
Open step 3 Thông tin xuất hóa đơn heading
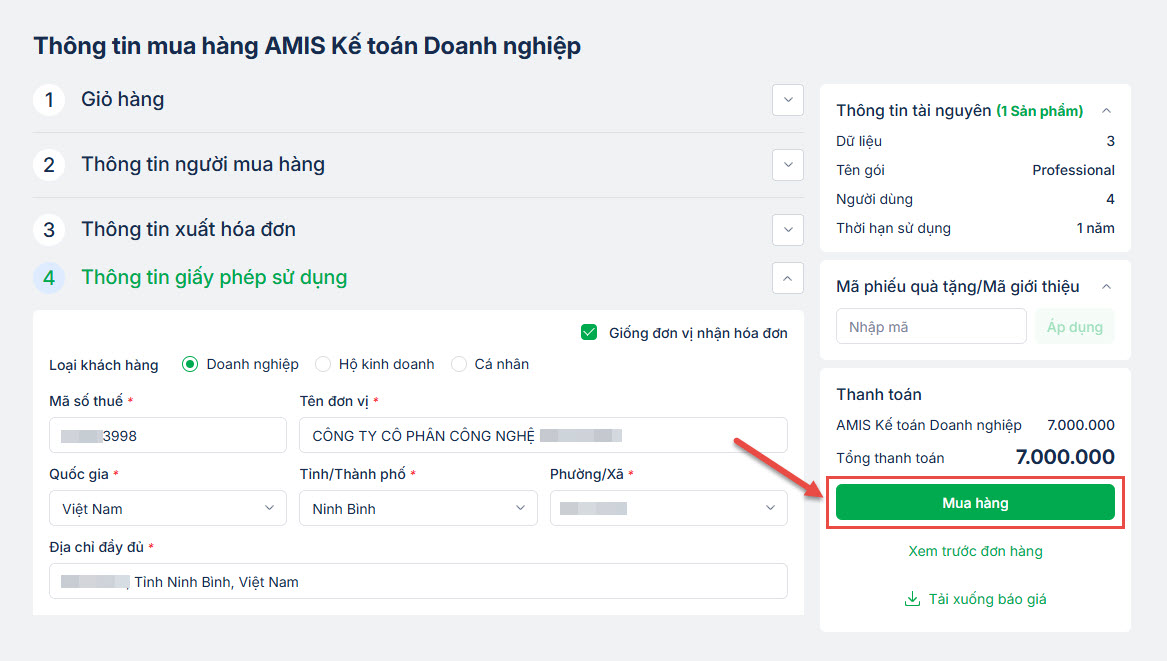point(188,229)
